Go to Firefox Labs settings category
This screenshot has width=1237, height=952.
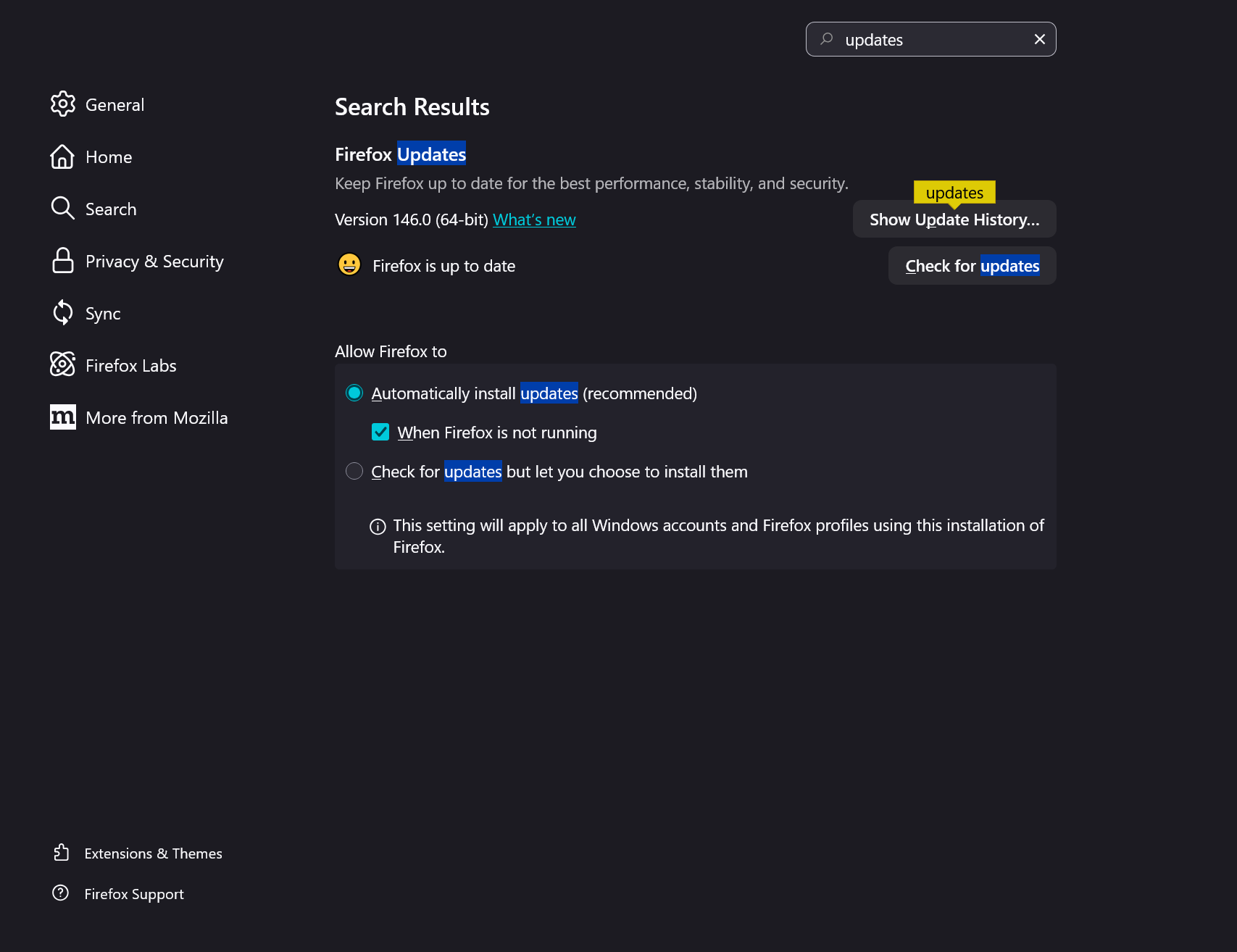coord(130,366)
